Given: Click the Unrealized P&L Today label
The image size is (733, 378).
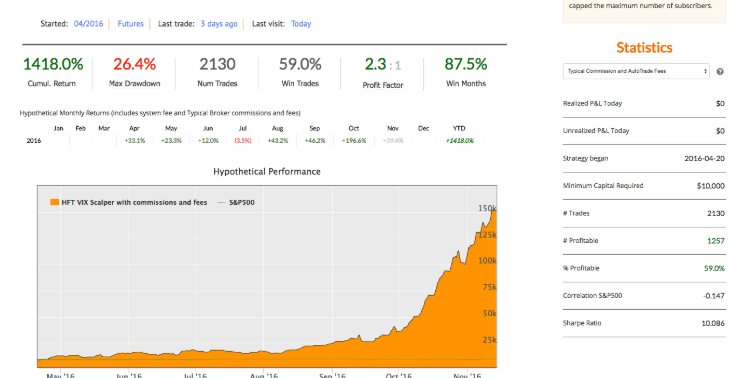Looking at the screenshot, I should pos(596,131).
